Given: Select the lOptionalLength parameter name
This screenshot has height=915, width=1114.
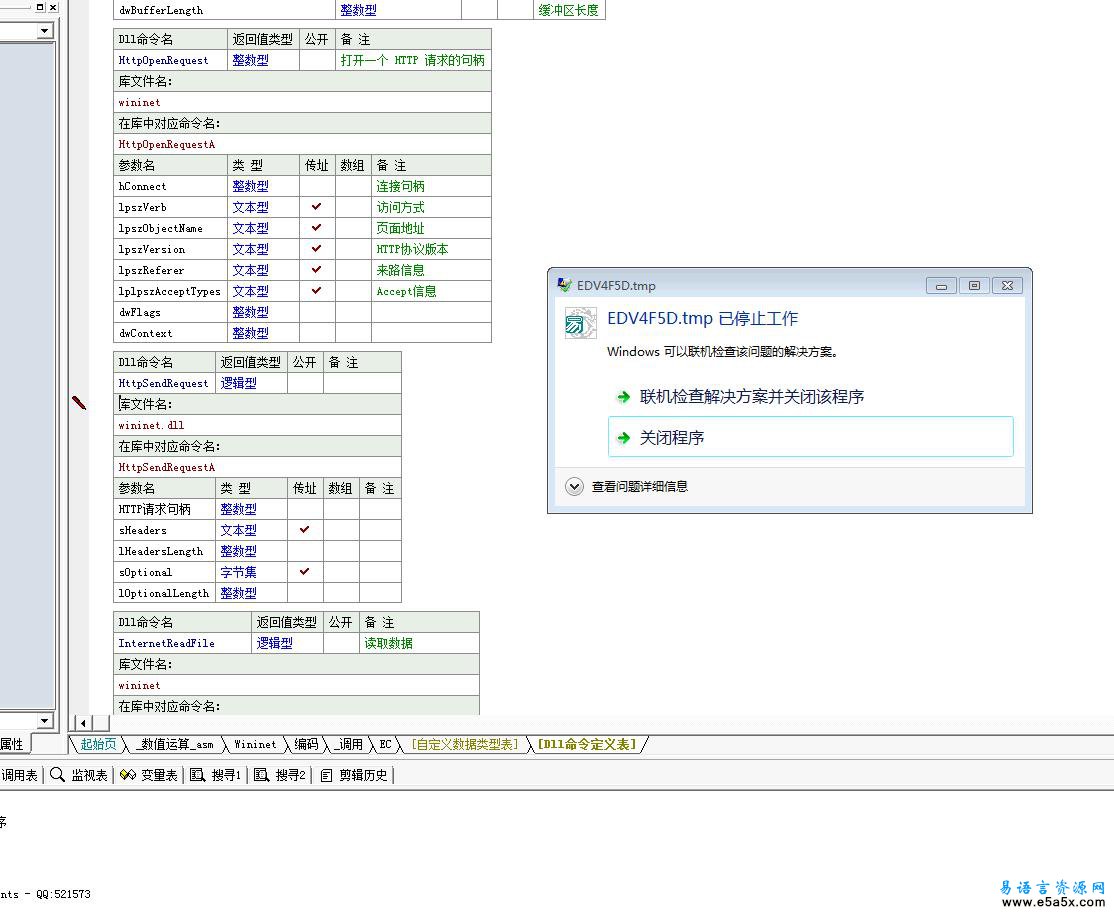Looking at the screenshot, I should coord(164,593).
